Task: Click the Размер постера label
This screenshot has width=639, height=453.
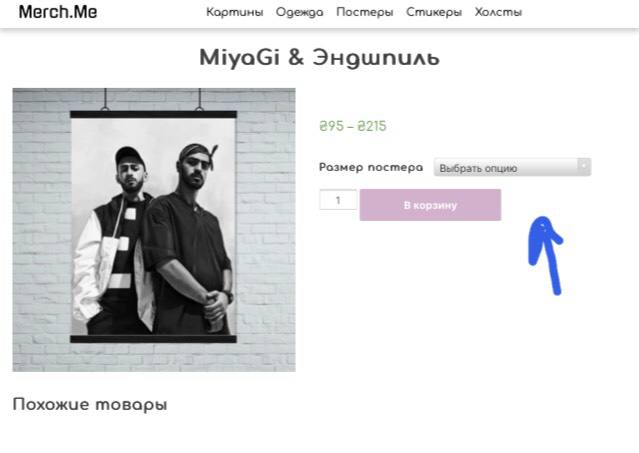Action: [371, 167]
